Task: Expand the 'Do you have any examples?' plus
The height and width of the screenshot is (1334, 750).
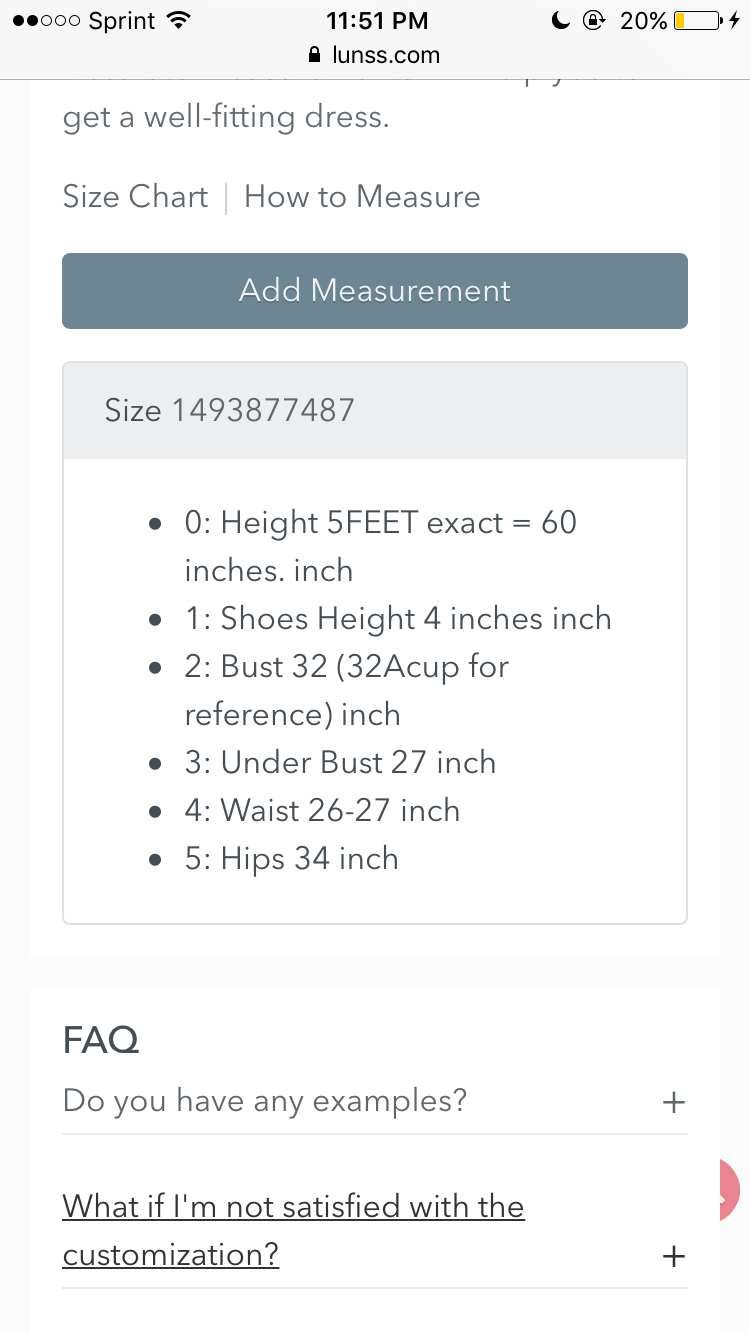Action: [674, 1102]
